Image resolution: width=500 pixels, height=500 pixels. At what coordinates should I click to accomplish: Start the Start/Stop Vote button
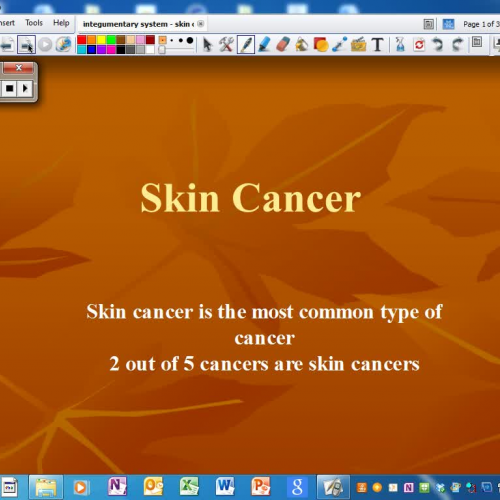45,44
